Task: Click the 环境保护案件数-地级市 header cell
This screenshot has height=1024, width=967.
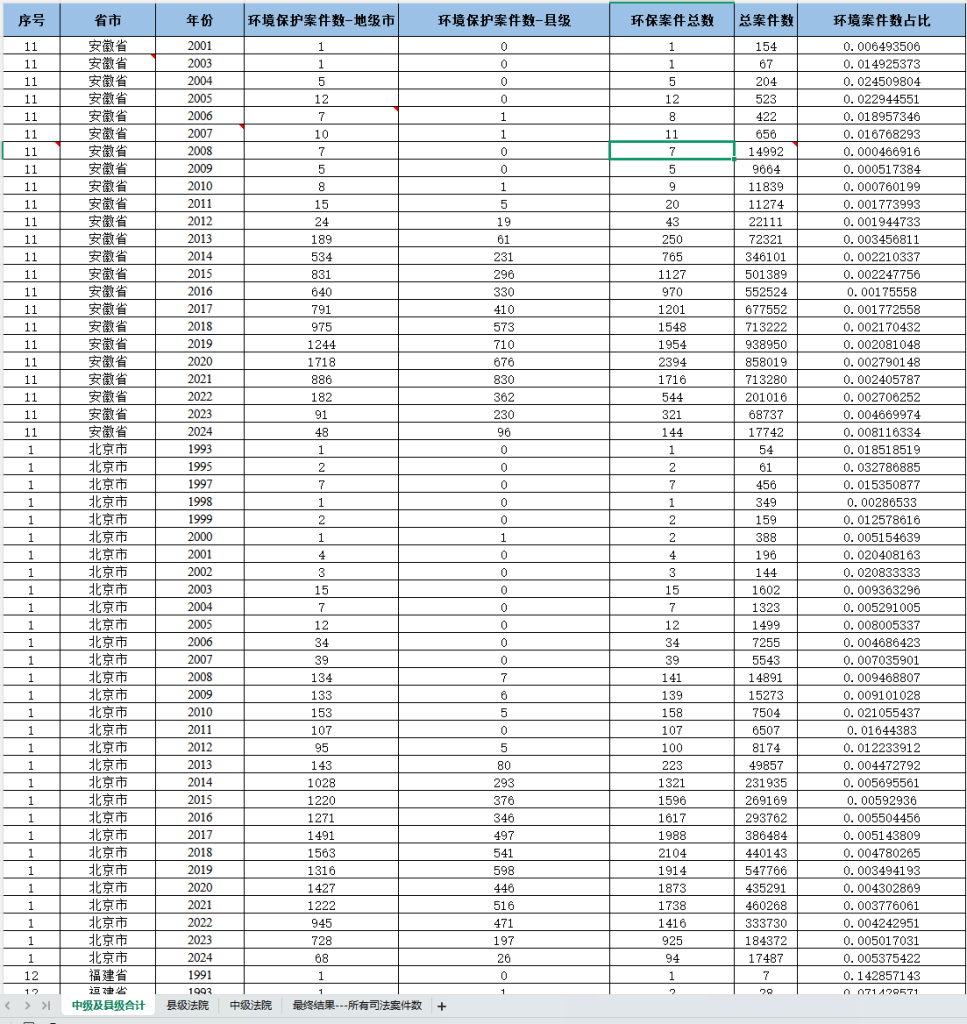Action: (x=321, y=20)
